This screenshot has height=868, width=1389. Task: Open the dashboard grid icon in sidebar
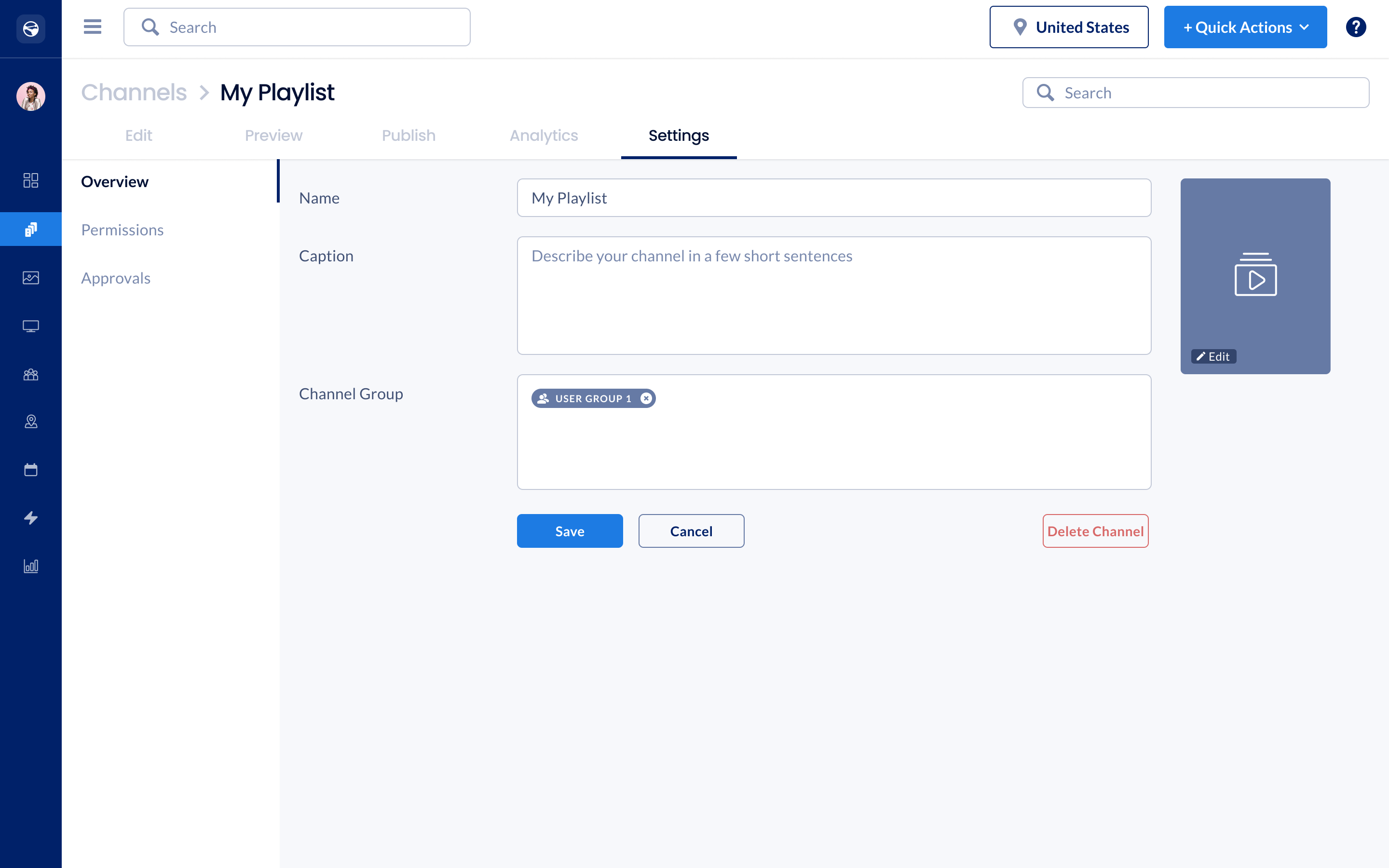point(31,180)
